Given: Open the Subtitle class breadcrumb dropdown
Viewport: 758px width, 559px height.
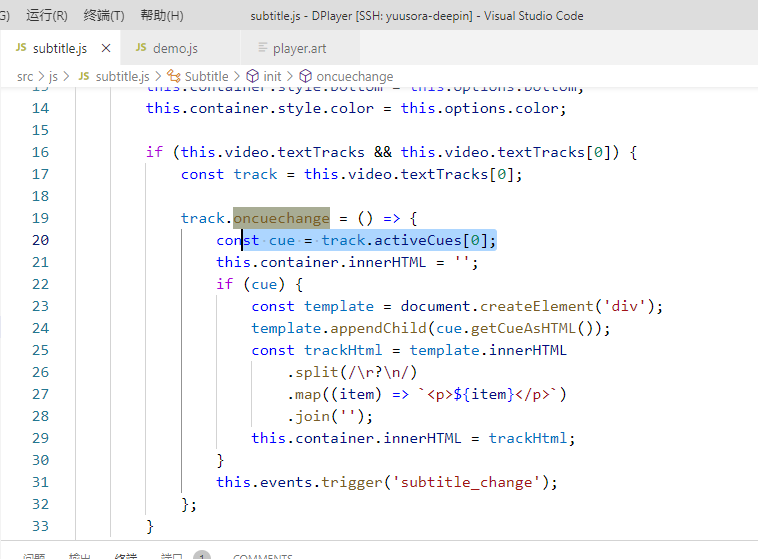Looking at the screenshot, I should 206,76.
